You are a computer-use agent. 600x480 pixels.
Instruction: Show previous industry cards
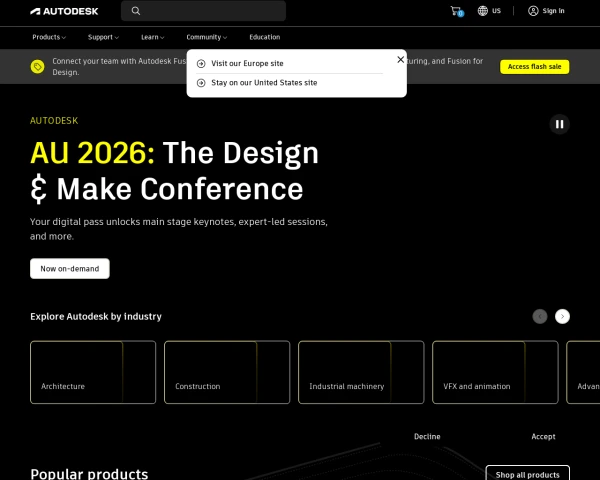tap(540, 317)
